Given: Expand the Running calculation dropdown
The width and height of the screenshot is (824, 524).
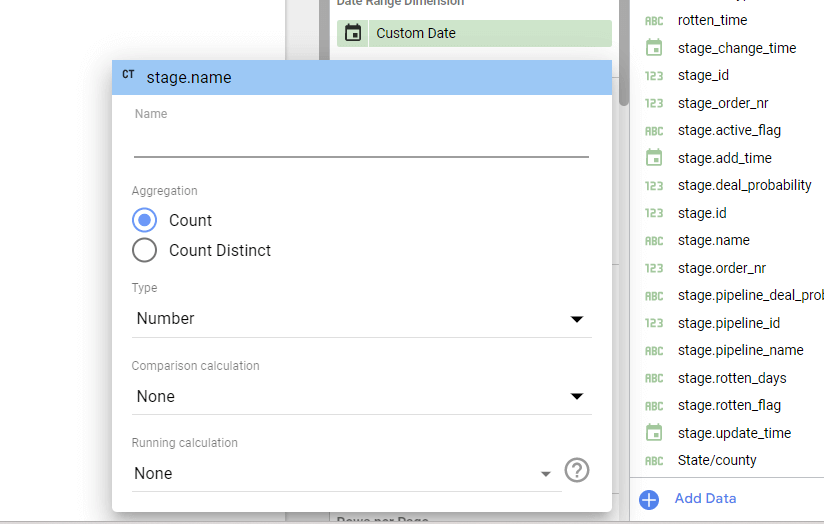Looking at the screenshot, I should click(347, 474).
